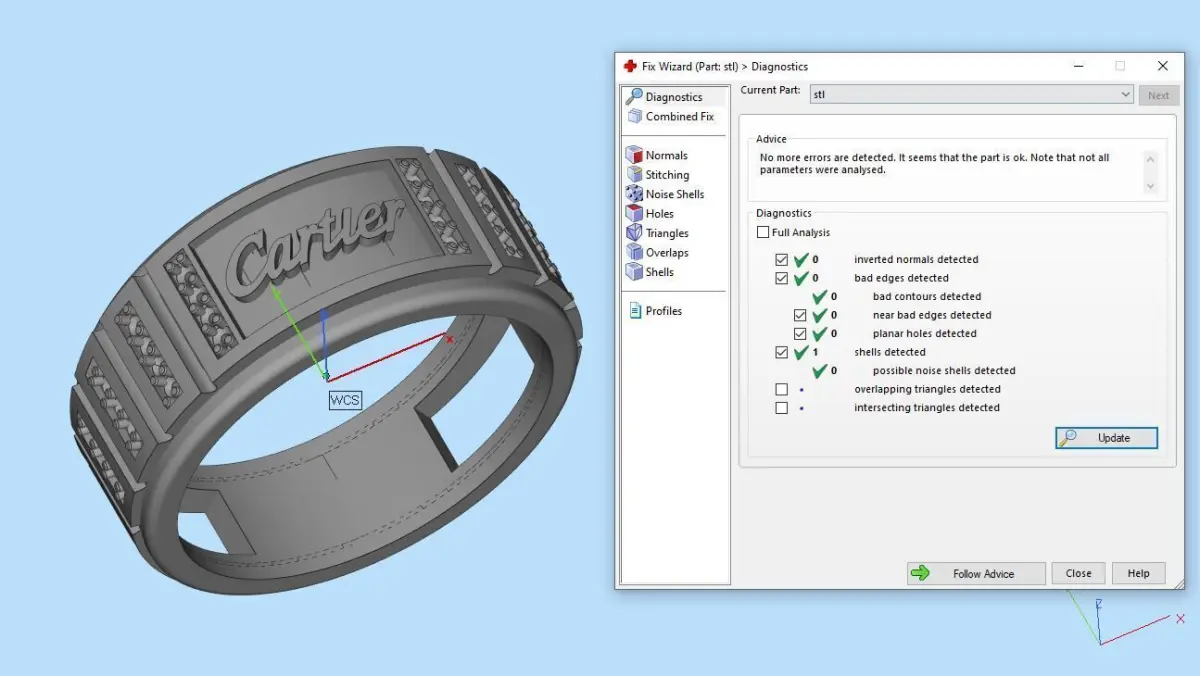The width and height of the screenshot is (1200, 676).
Task: Click the Follow Advice button
Action: (976, 573)
